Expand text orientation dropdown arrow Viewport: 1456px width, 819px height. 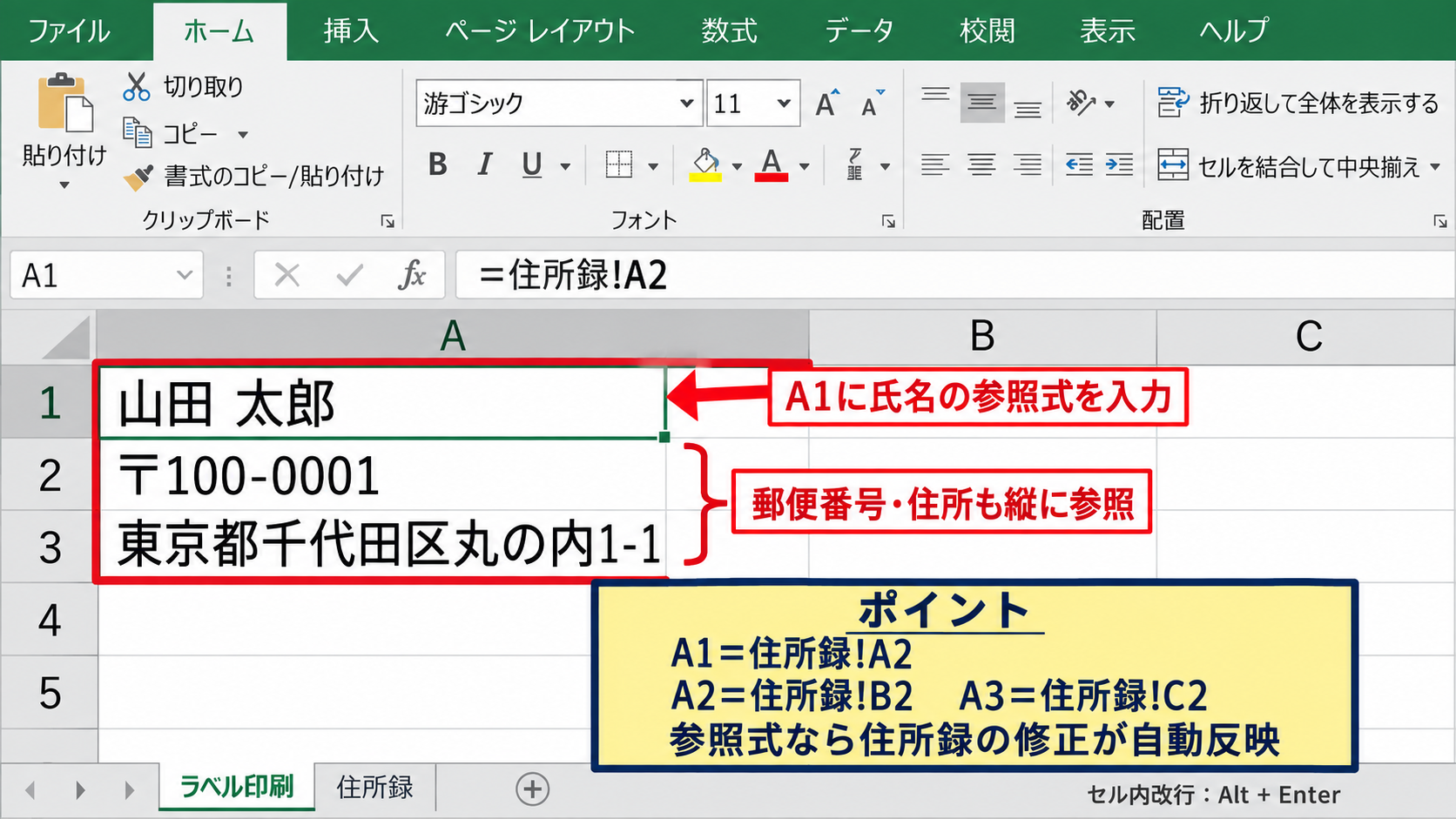(x=1109, y=104)
